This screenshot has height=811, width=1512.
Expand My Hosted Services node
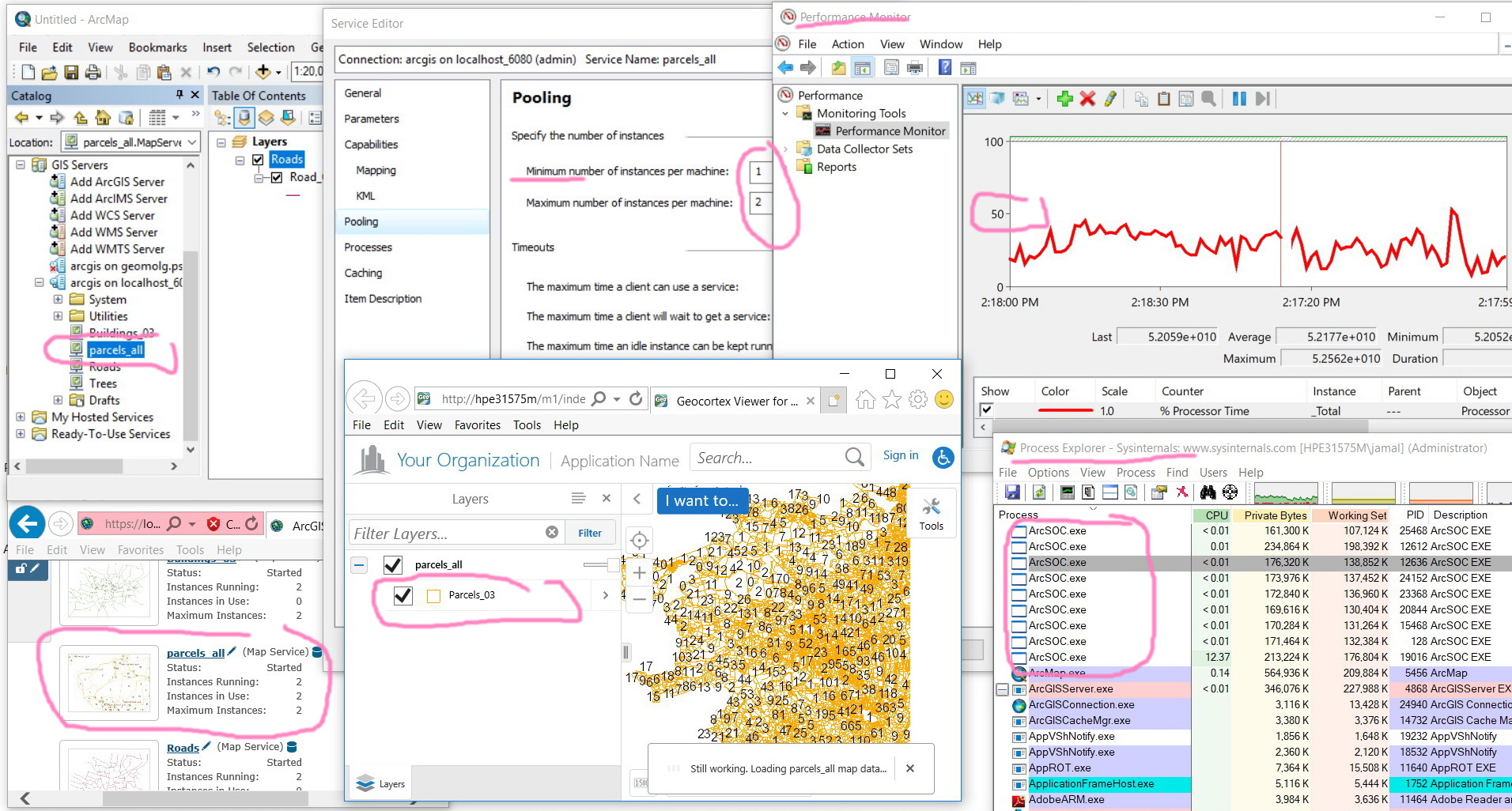[20, 417]
